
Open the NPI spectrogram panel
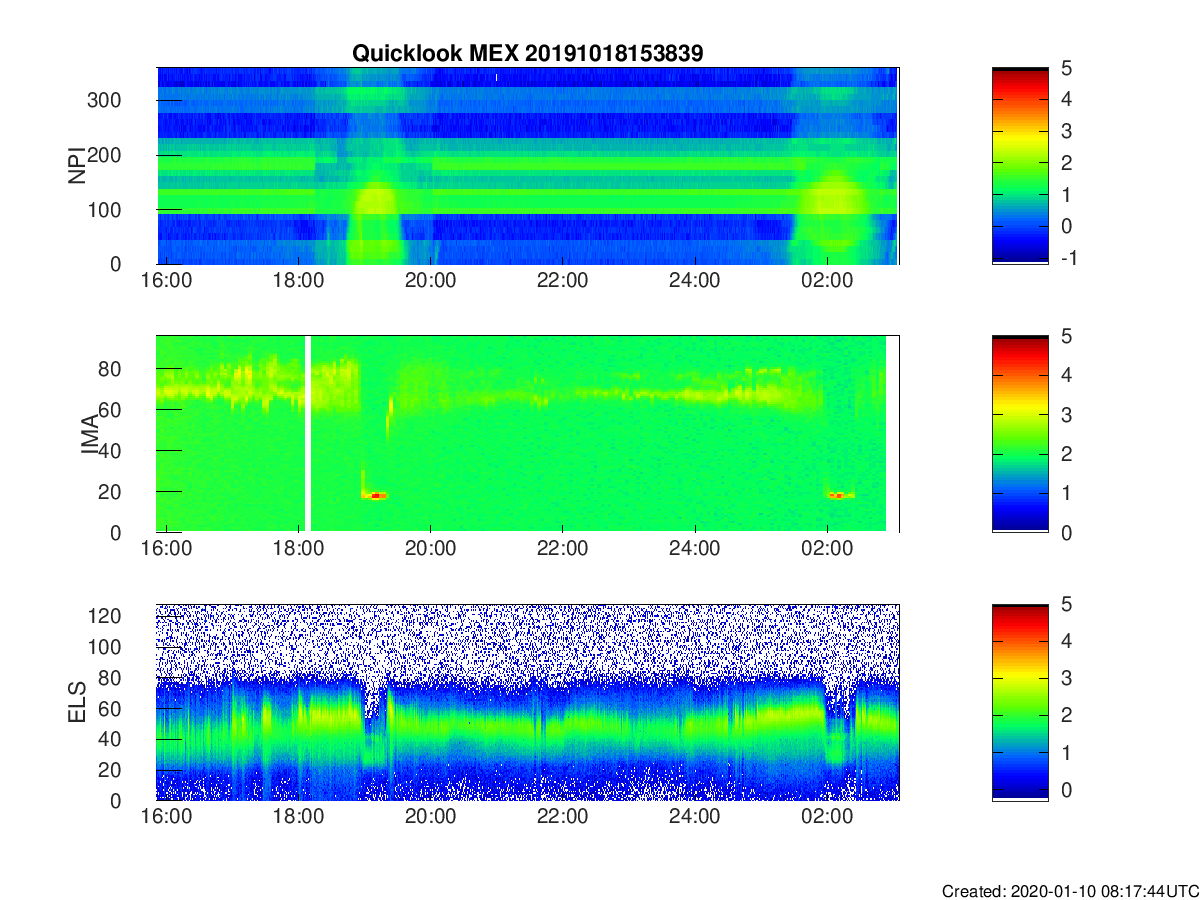528,166
